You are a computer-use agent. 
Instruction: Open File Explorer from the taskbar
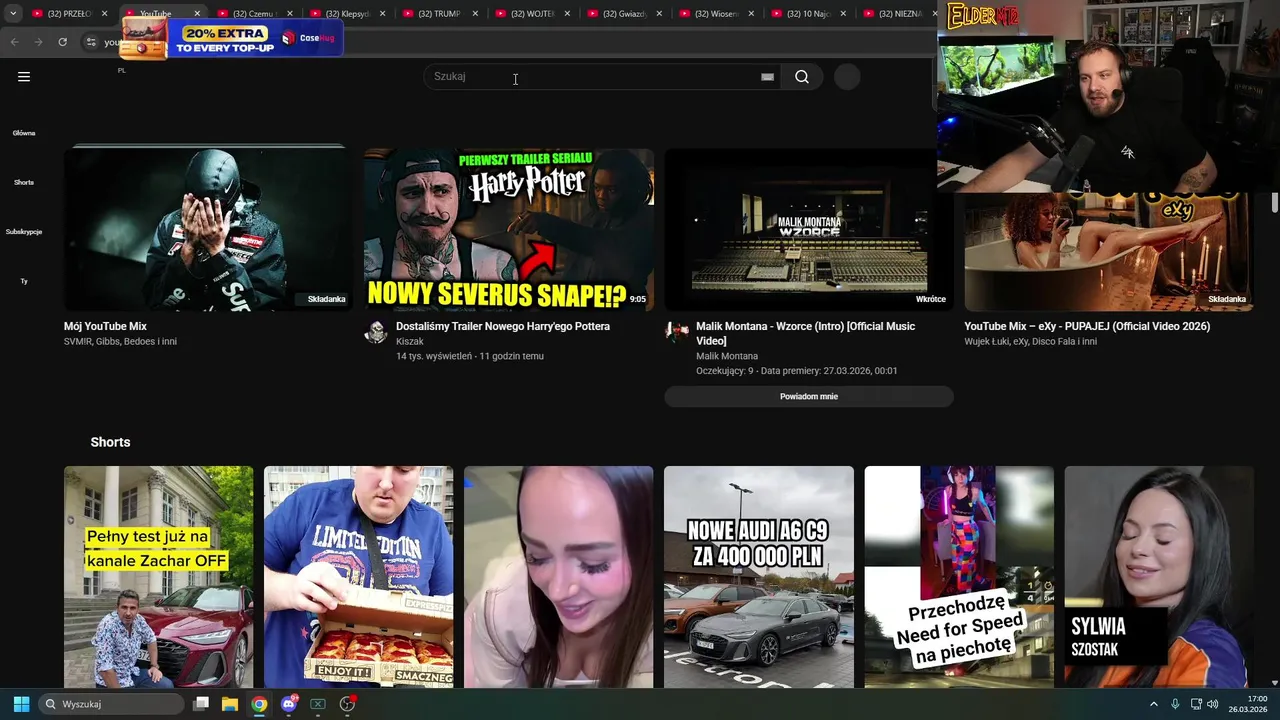(230, 704)
